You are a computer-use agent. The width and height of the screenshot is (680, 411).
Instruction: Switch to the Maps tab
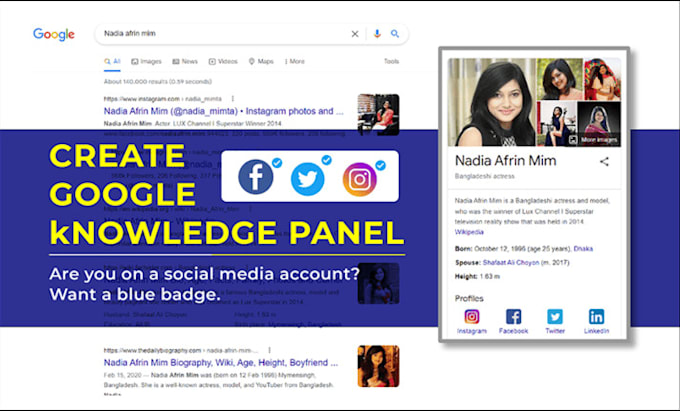point(261,62)
